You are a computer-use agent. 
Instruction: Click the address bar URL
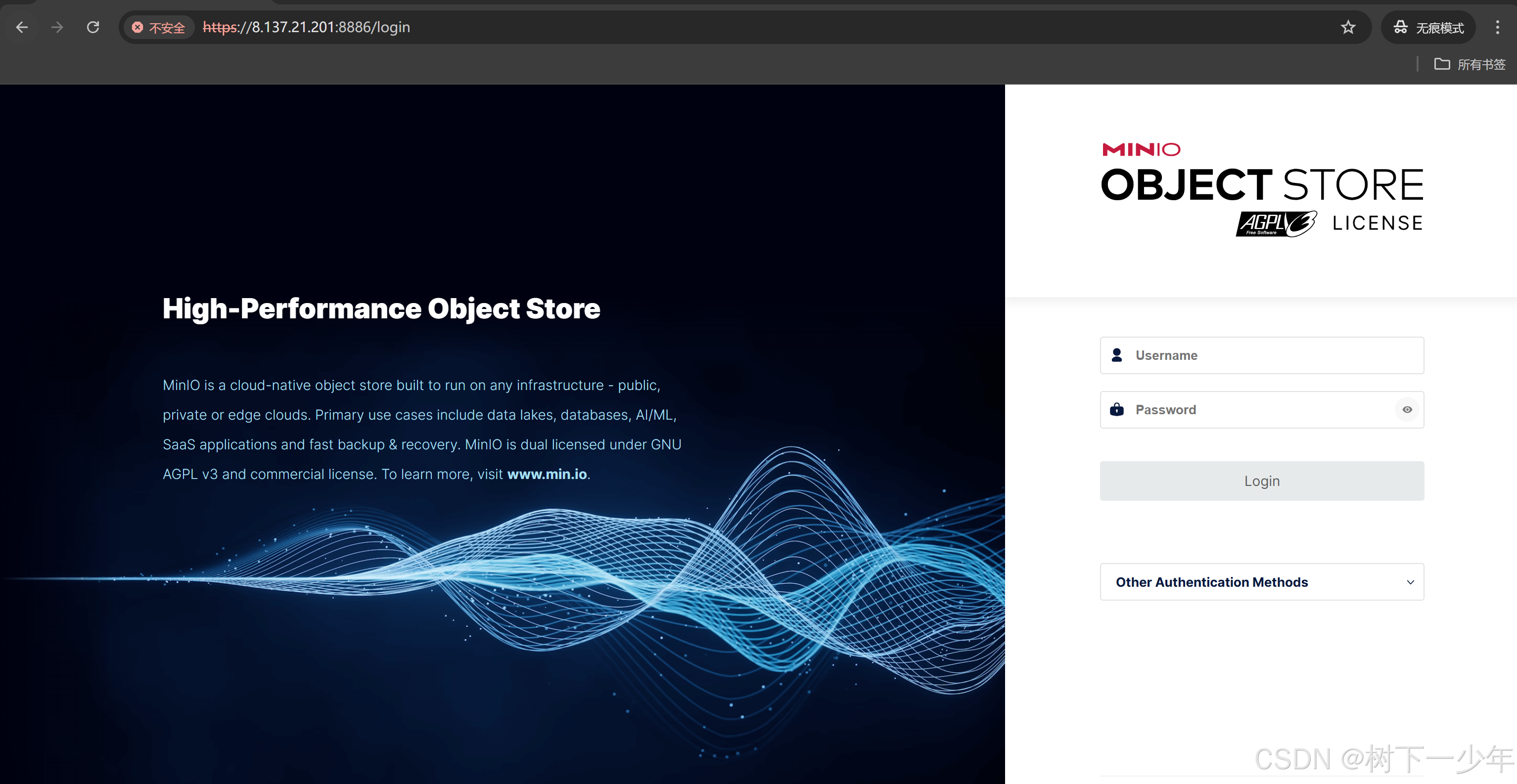pos(306,27)
